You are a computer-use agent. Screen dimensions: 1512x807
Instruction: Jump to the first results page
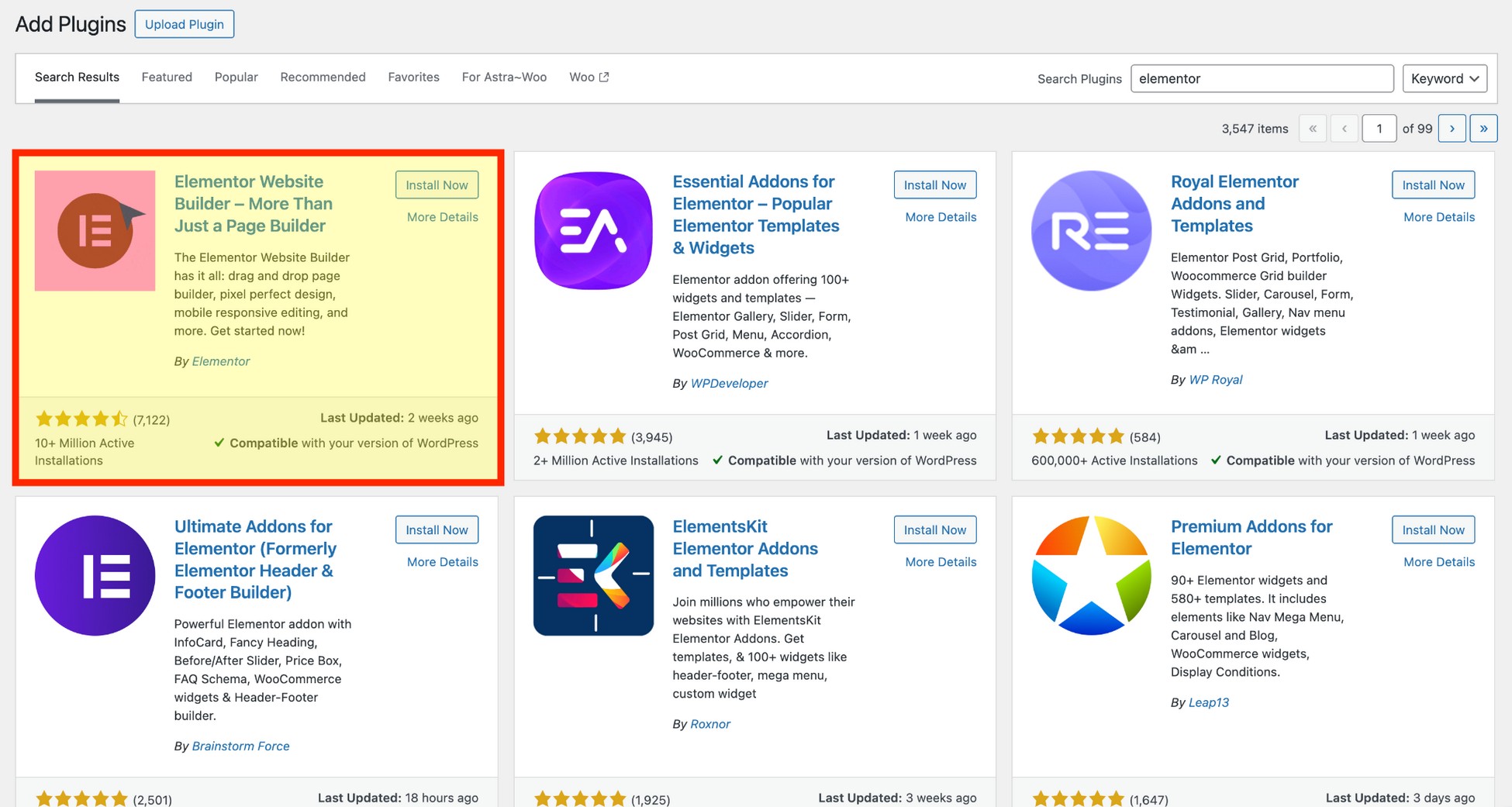click(1312, 128)
